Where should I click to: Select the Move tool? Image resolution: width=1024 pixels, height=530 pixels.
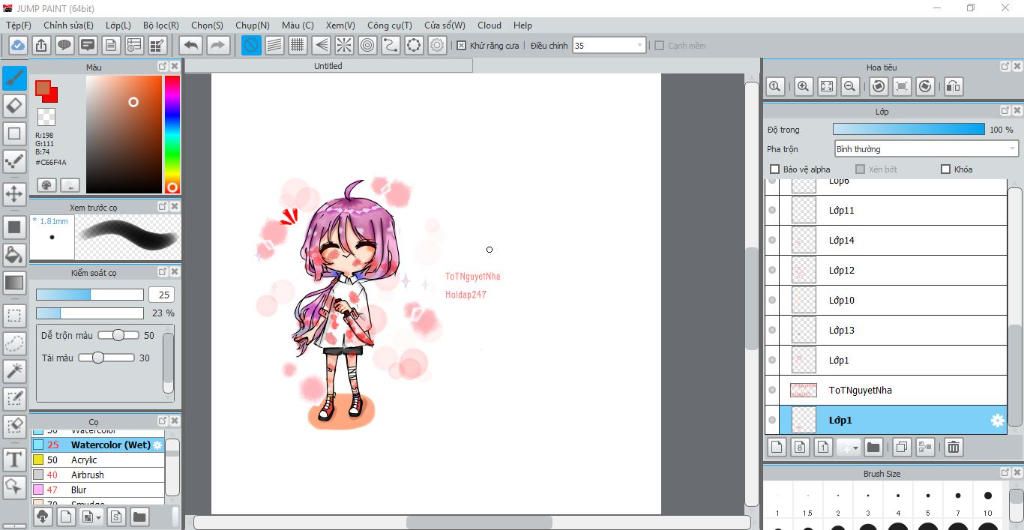[14, 194]
